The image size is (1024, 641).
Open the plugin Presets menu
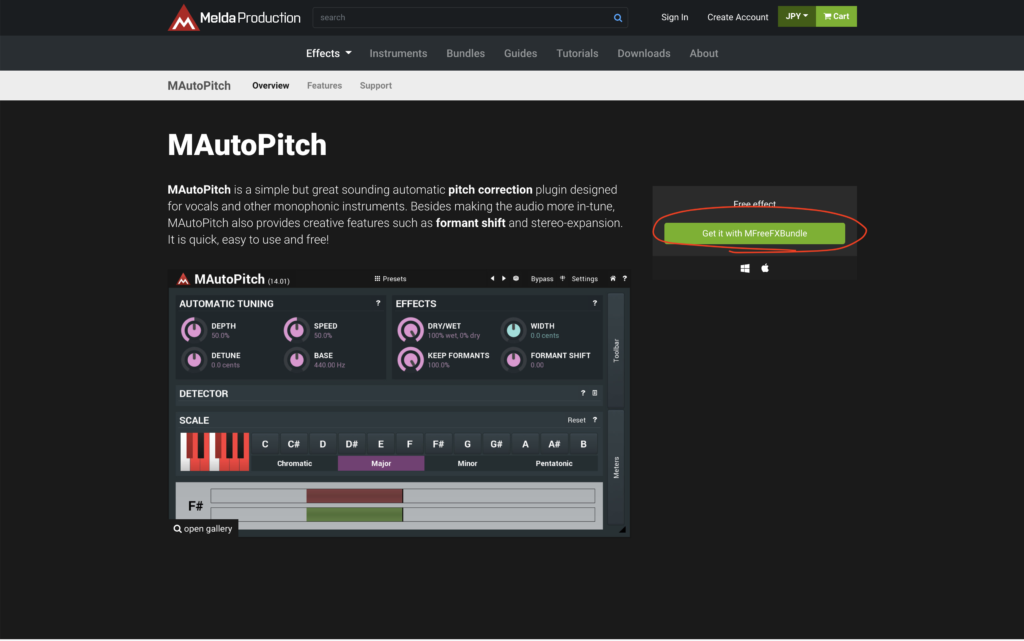tap(390, 279)
